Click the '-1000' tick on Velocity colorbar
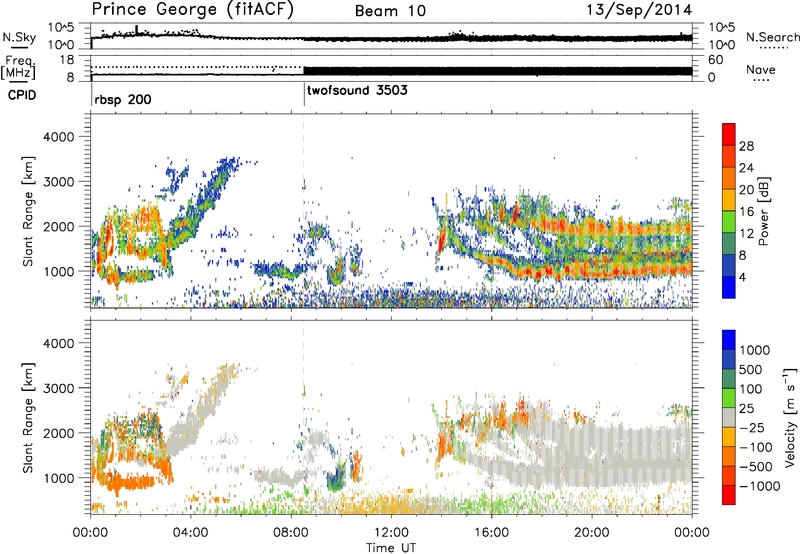800x554 pixels. (759, 486)
